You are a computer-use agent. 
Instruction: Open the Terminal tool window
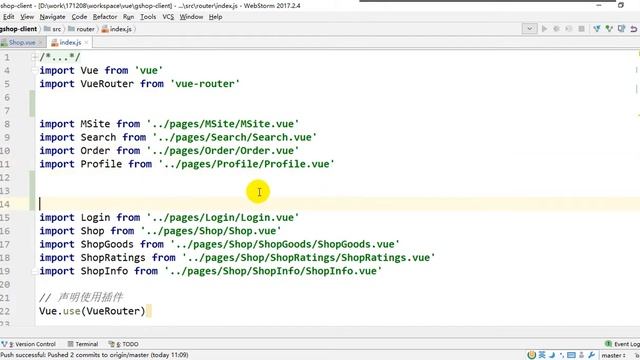click(x=83, y=344)
